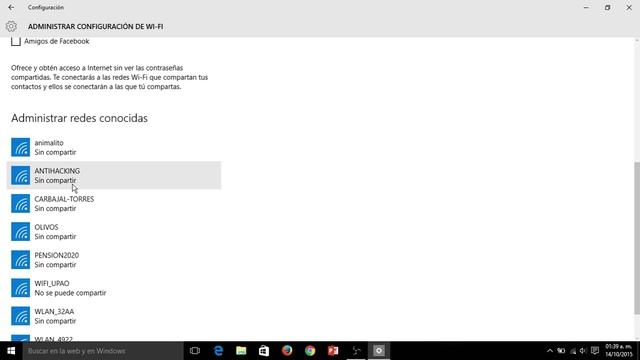Click the volume speaker tray icon
Screen dimensions: 640x360
(x=583, y=351)
